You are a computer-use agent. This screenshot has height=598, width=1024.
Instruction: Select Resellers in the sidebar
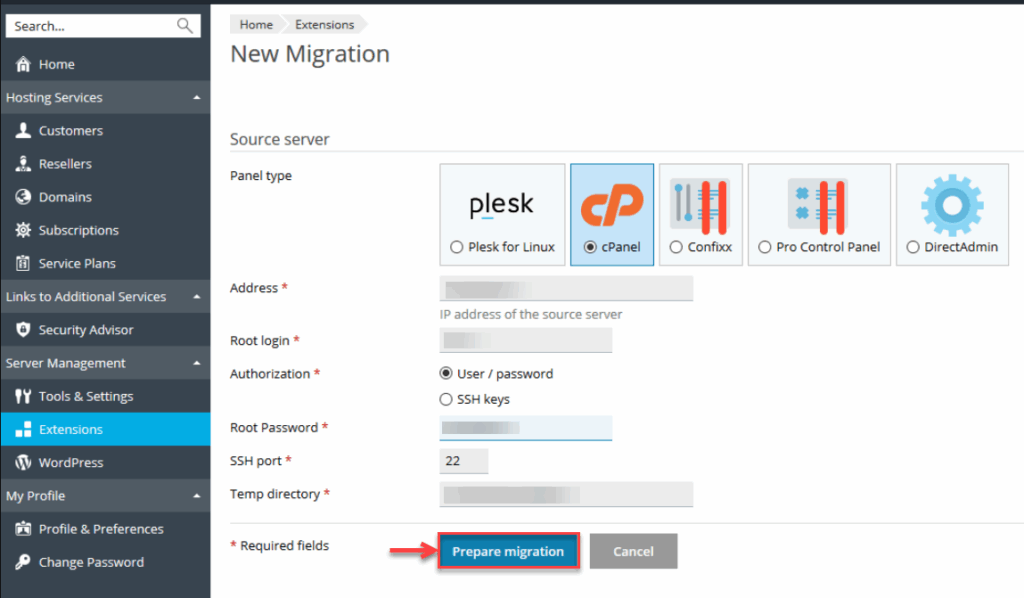(x=65, y=163)
